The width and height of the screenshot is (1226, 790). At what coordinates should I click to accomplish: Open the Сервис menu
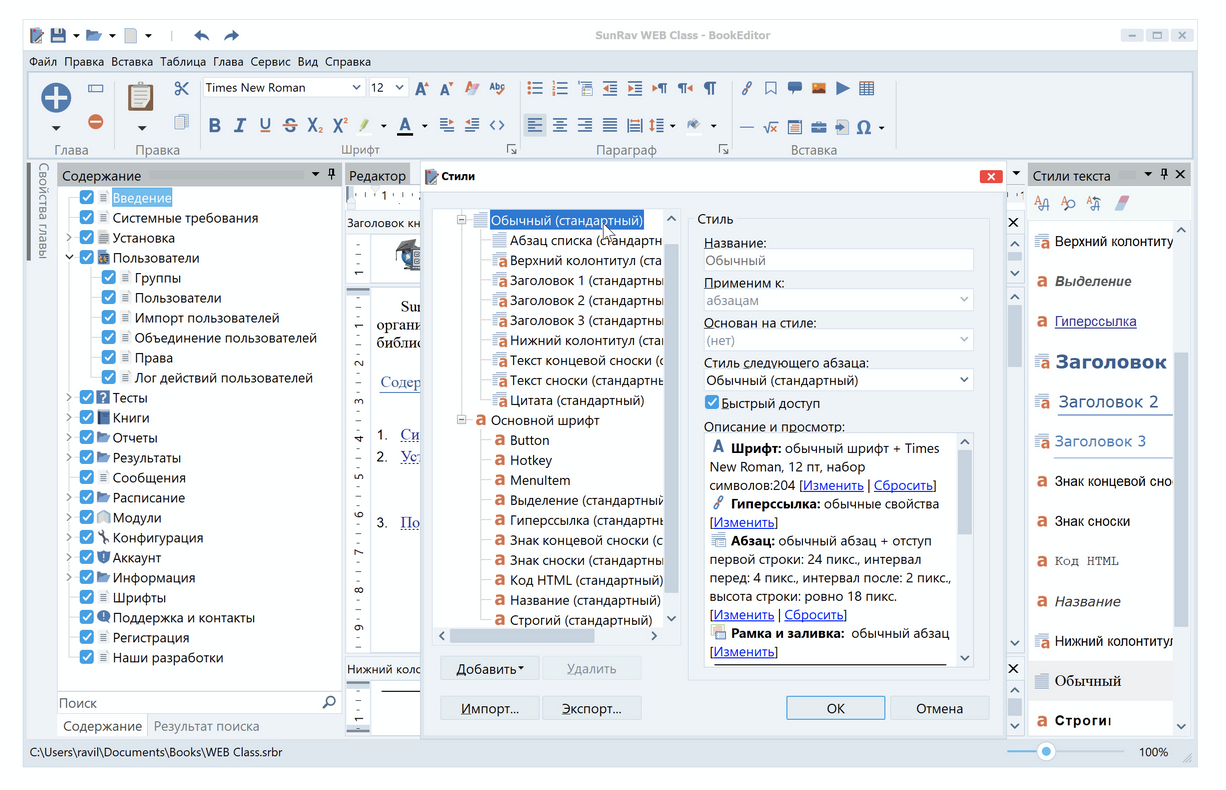(x=271, y=62)
